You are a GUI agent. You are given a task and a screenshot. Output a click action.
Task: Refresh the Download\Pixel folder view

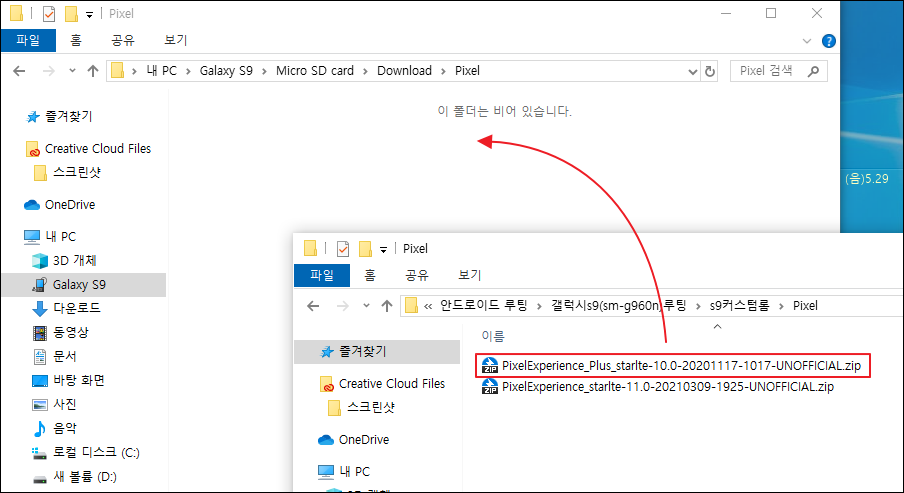click(710, 71)
